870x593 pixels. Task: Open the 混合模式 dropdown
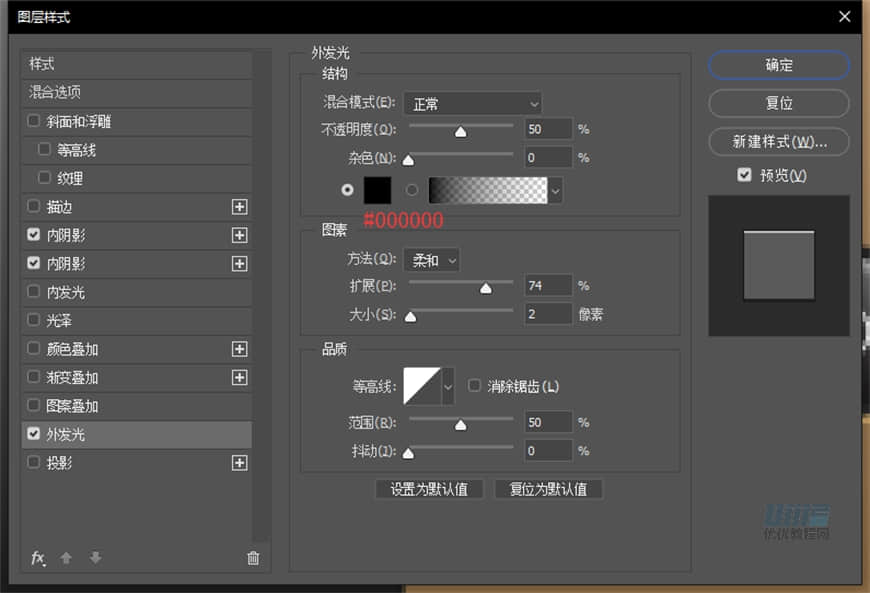tap(474, 103)
